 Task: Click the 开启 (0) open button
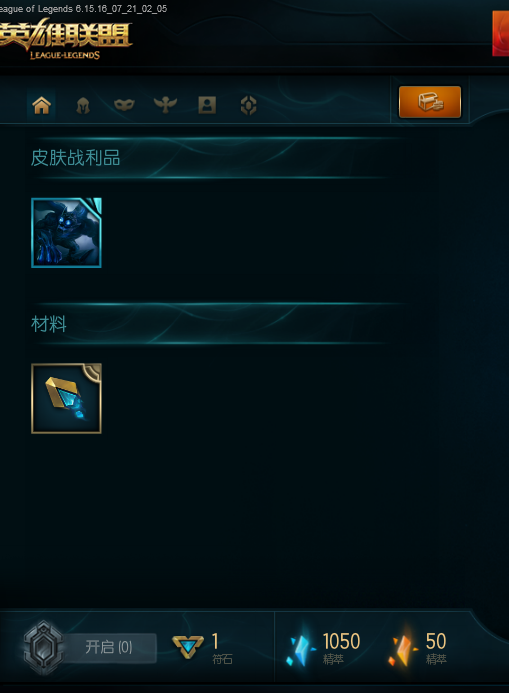click(x=109, y=648)
